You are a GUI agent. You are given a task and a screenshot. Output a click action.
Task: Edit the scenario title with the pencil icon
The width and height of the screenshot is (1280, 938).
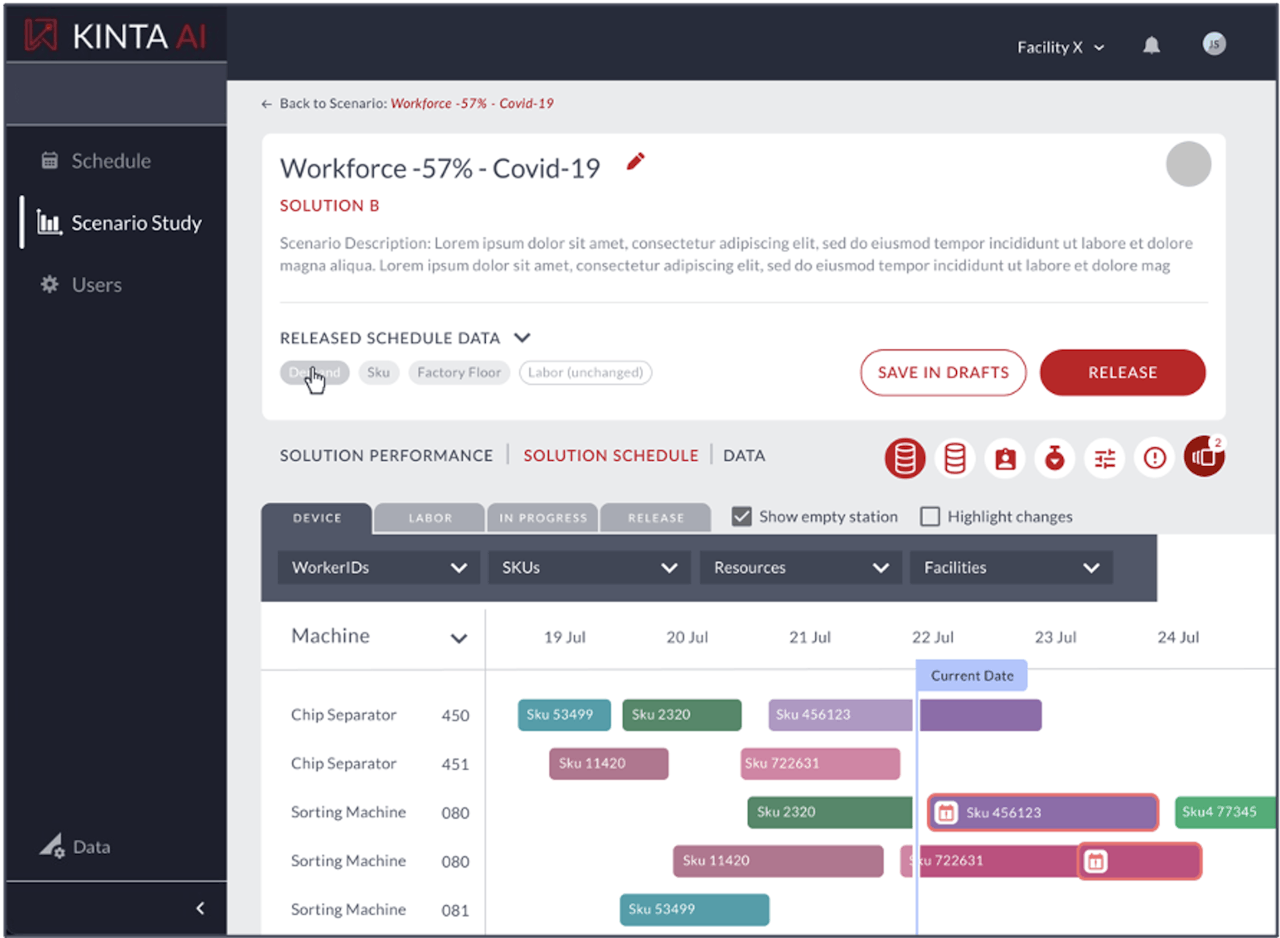click(x=635, y=162)
